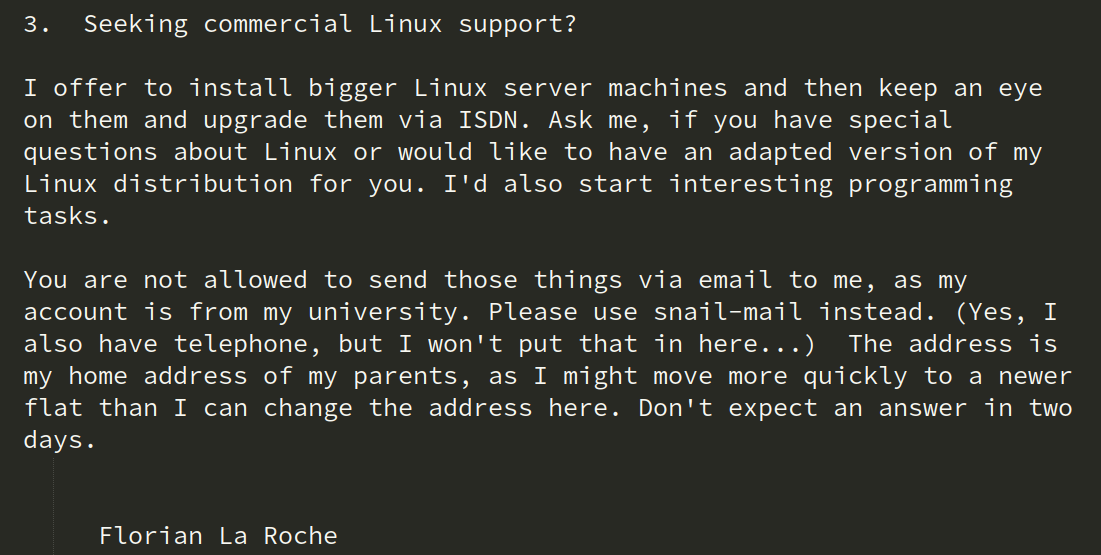Screen dimensions: 1101x555
Task: Click the name "Florian La Roche"
Action: (218, 537)
